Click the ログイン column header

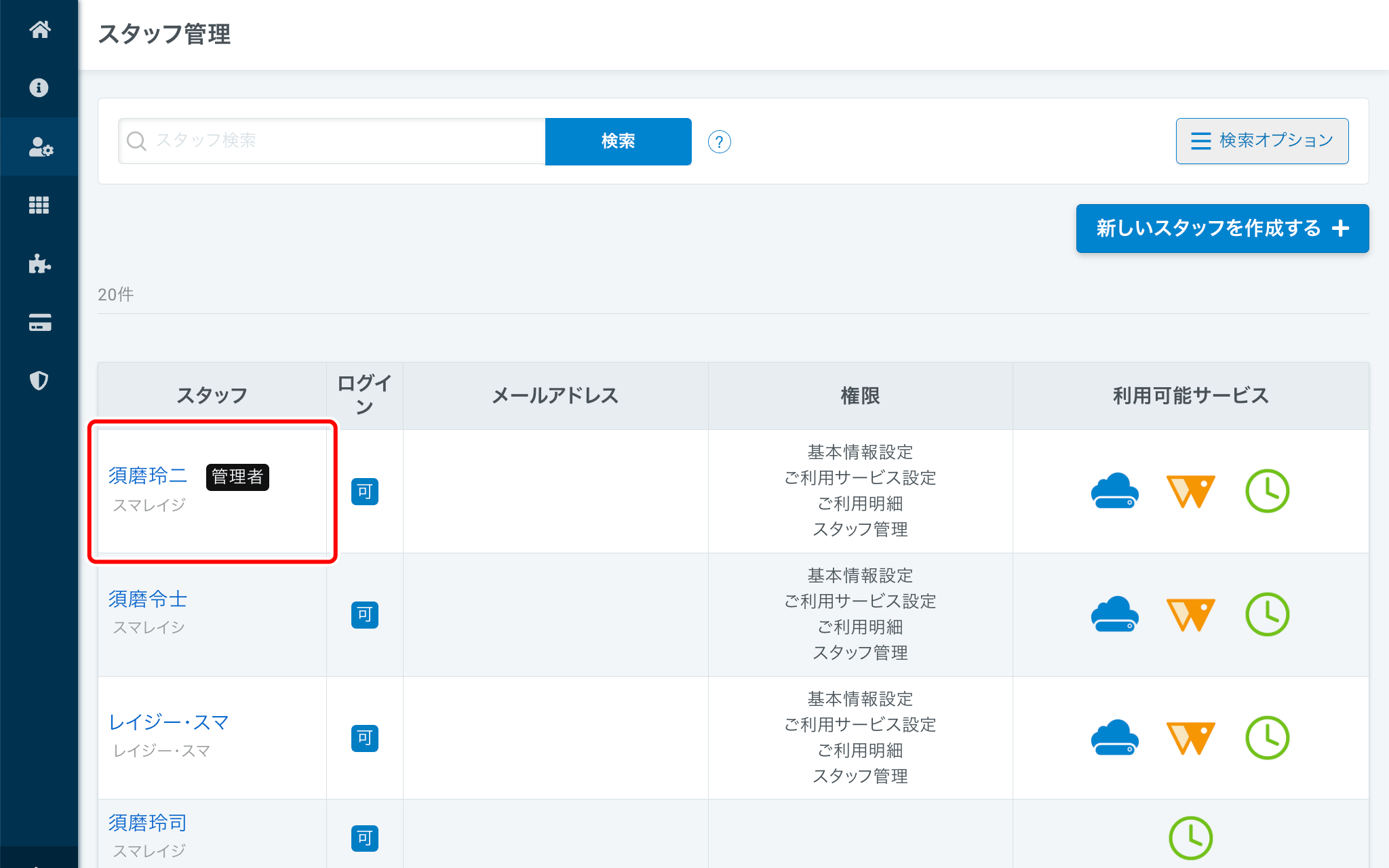pos(365,395)
